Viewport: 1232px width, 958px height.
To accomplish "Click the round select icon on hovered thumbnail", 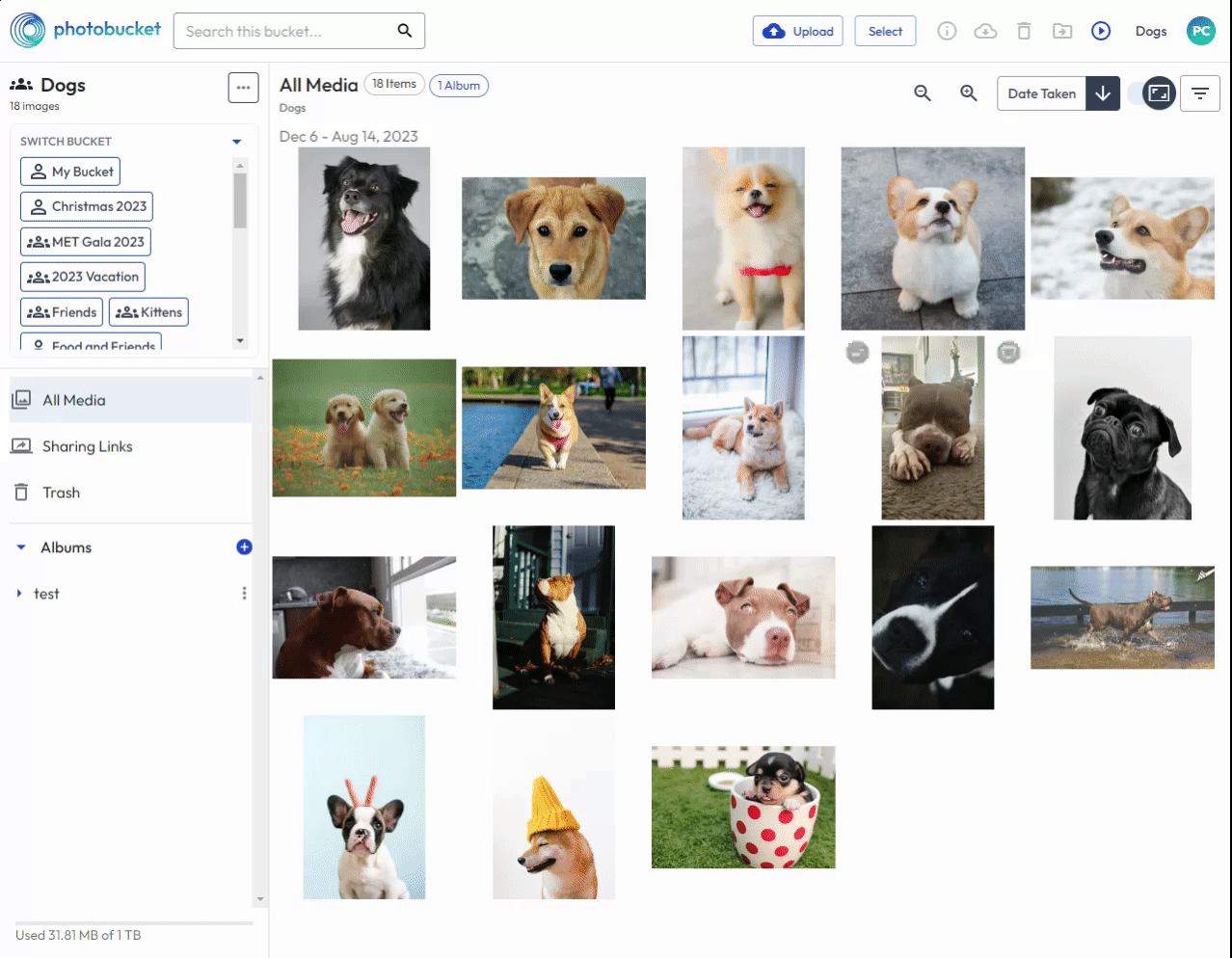I will coord(857,353).
